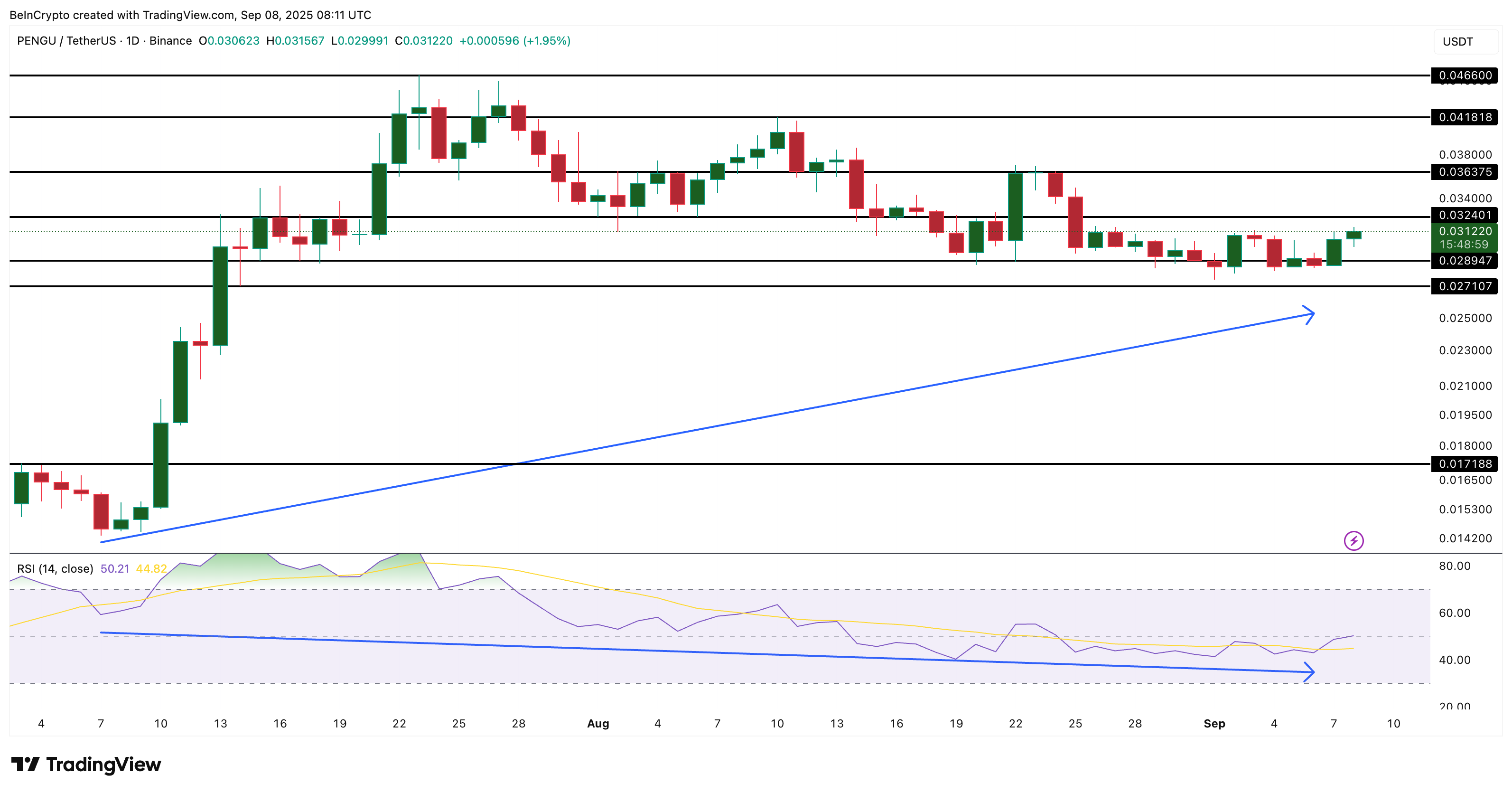
Task: Select the 0.041818 horizontal line label
Action: tap(1465, 117)
